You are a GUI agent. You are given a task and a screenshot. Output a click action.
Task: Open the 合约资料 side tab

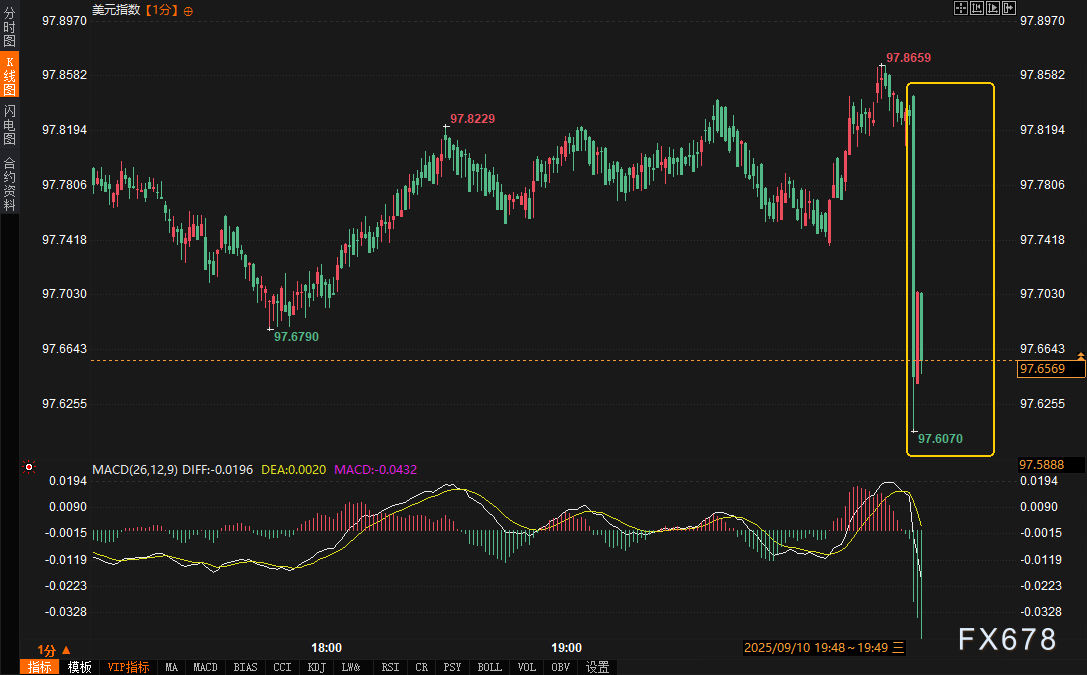[x=9, y=183]
